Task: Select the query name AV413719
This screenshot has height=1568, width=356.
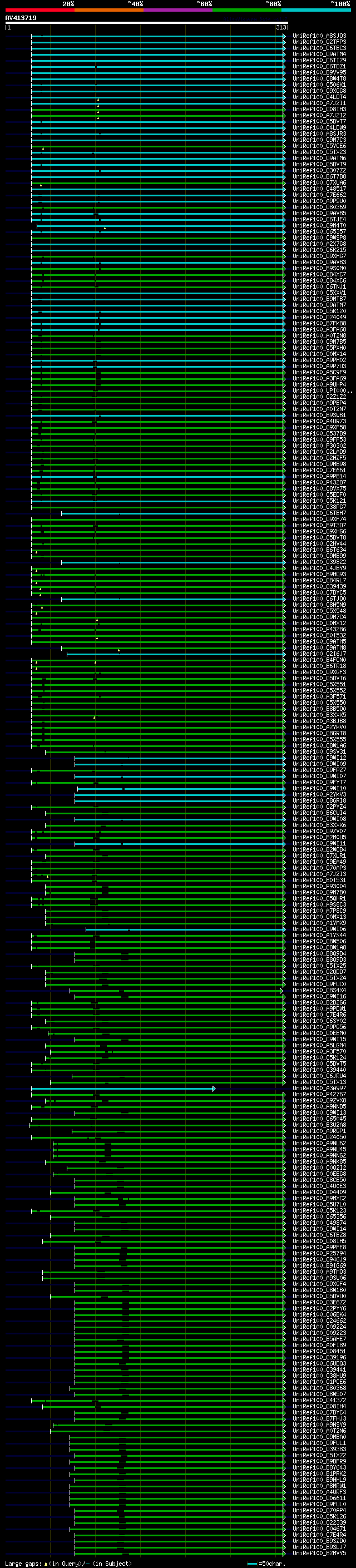Action: click(21, 18)
